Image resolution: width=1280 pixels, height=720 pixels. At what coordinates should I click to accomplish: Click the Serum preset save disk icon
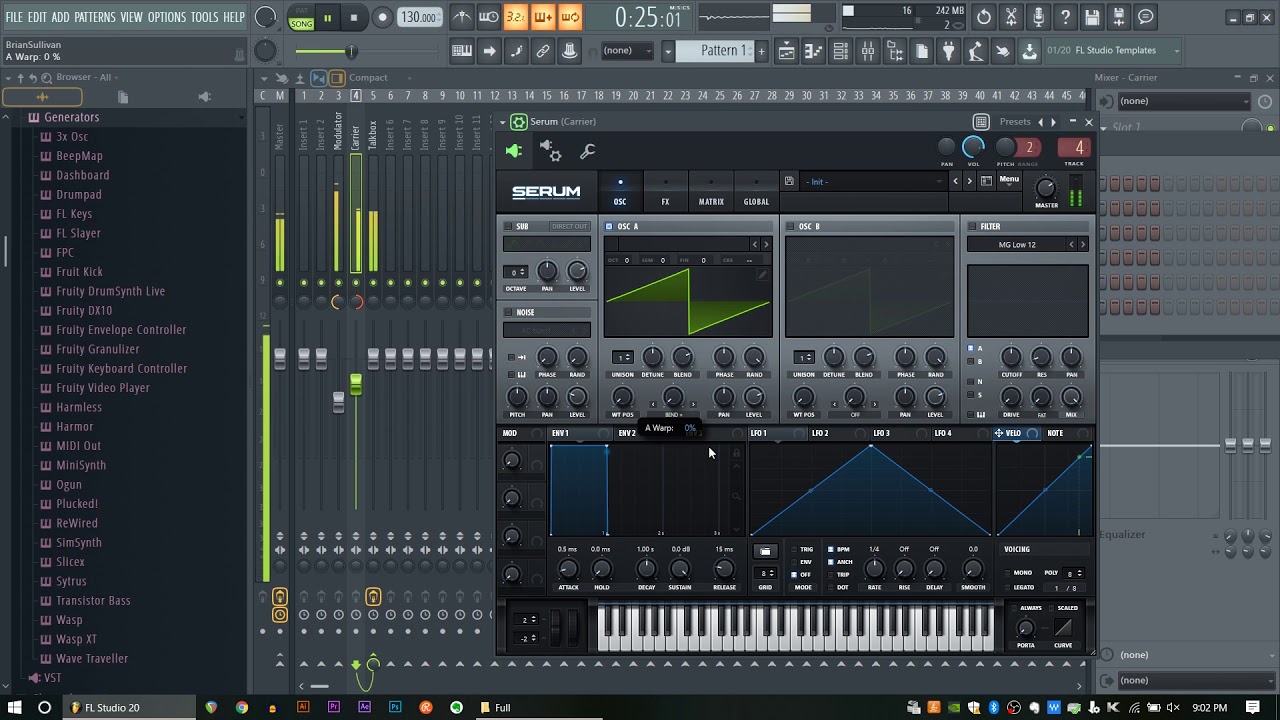[x=789, y=181]
